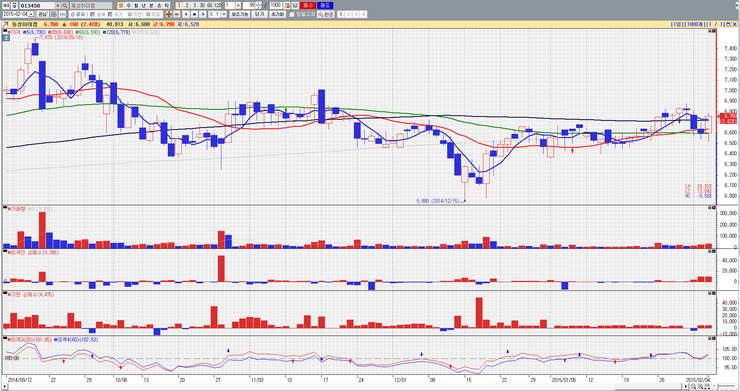Toggle the 60-day moving average legend
Screen dimensions: 740x391
(87, 32)
